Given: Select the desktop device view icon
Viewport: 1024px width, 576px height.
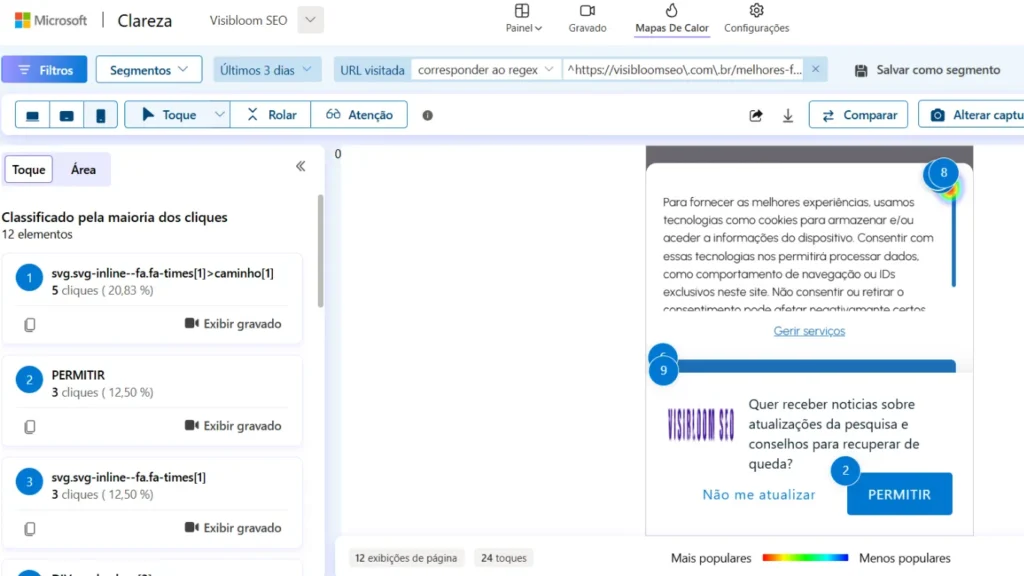Looking at the screenshot, I should [x=31, y=114].
